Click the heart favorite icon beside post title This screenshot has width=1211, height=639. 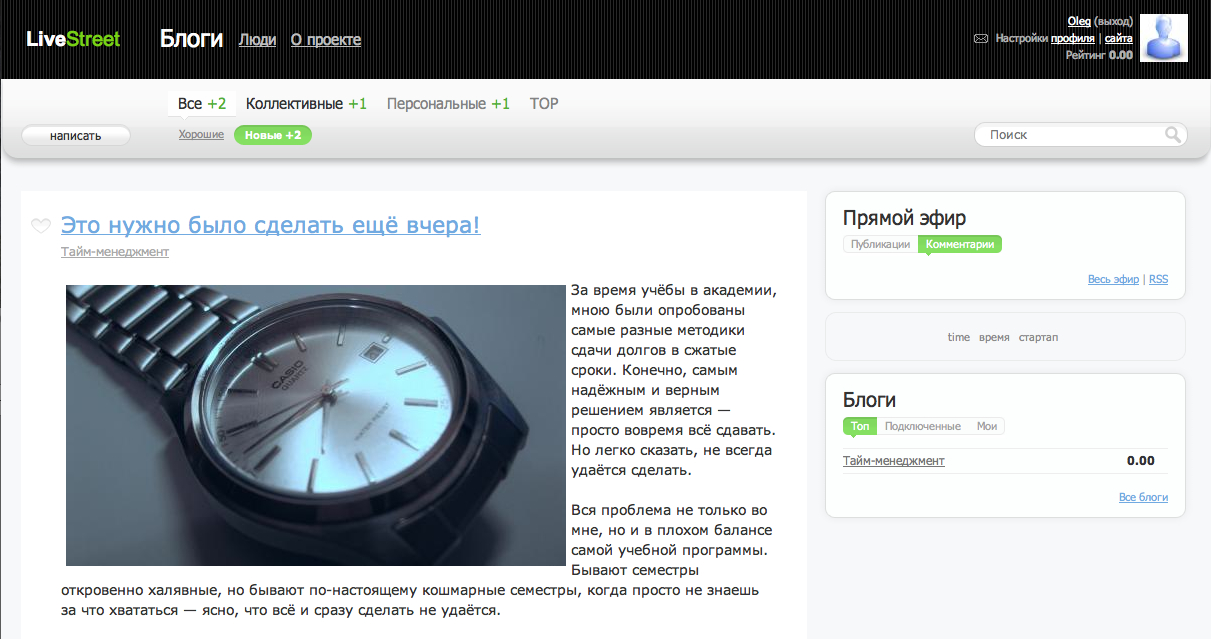40,226
